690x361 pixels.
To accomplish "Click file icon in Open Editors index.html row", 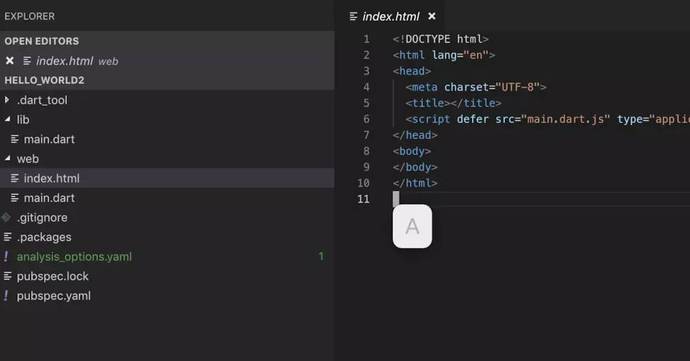I will click(27, 61).
